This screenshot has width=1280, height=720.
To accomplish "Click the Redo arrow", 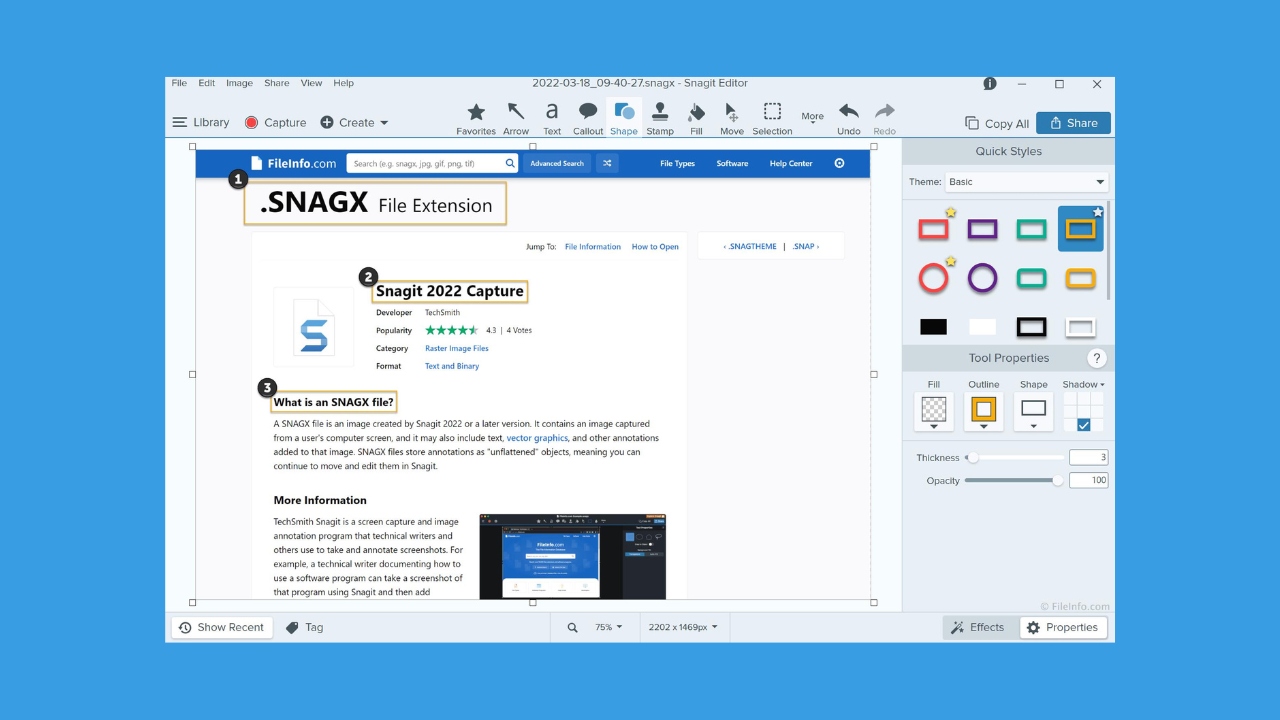I will (884, 118).
